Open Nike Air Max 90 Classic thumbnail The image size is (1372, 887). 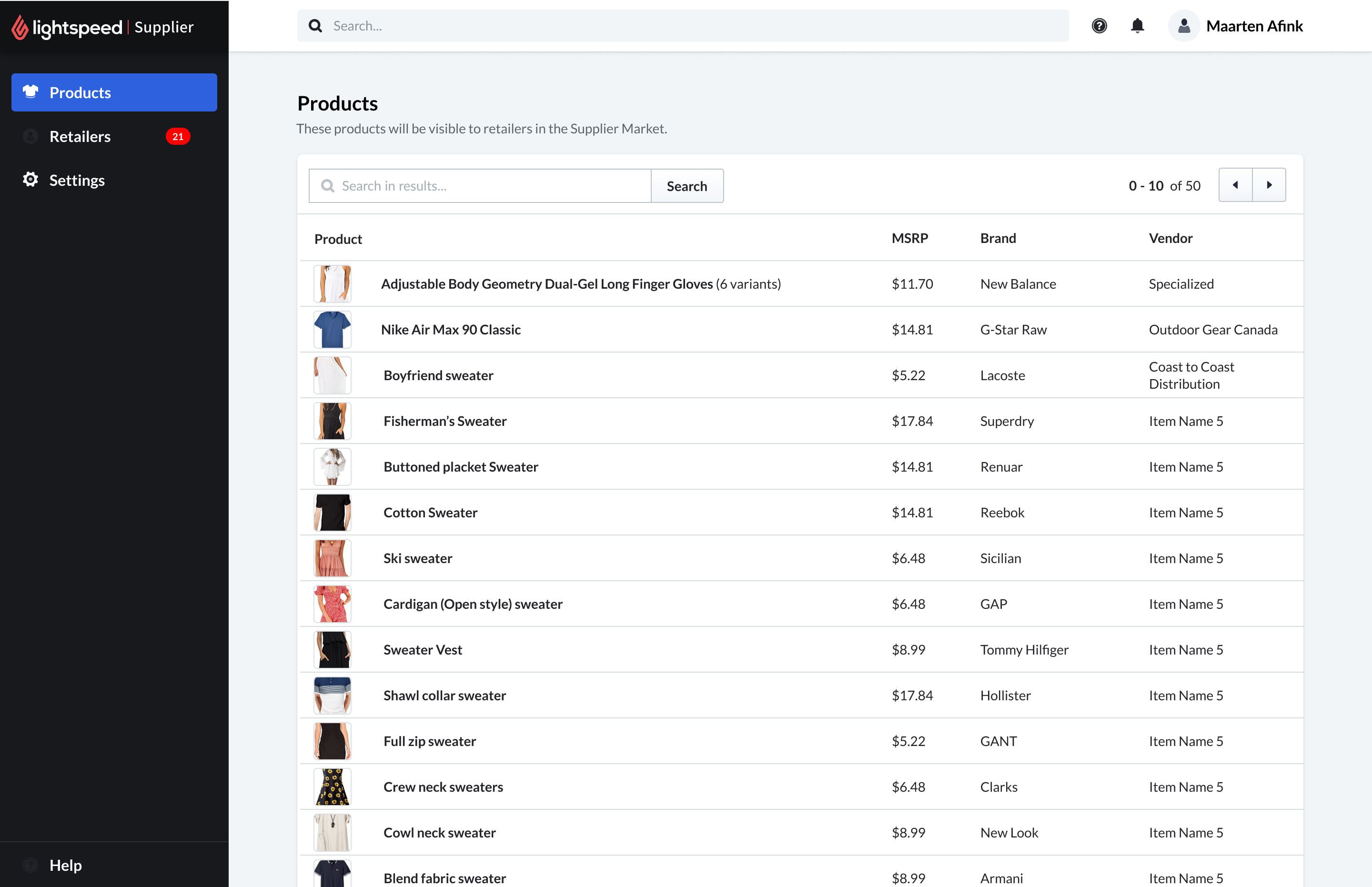[333, 330]
